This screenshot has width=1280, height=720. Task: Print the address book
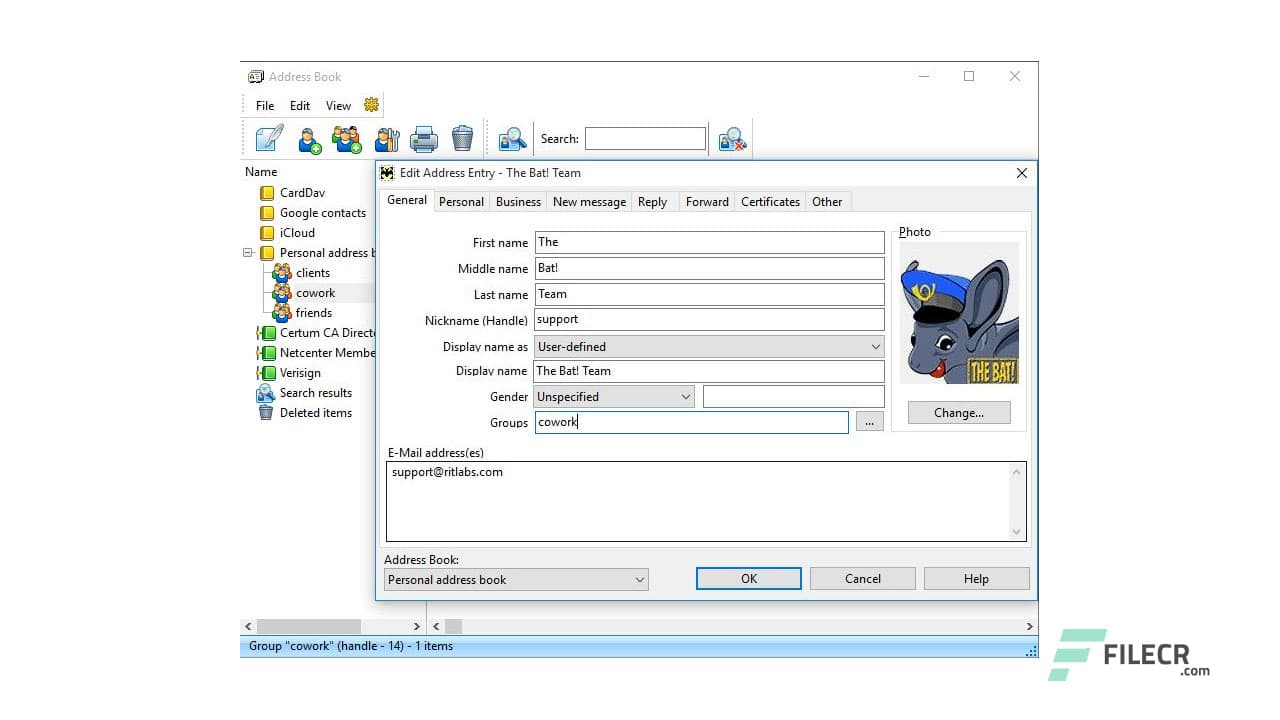tap(424, 139)
